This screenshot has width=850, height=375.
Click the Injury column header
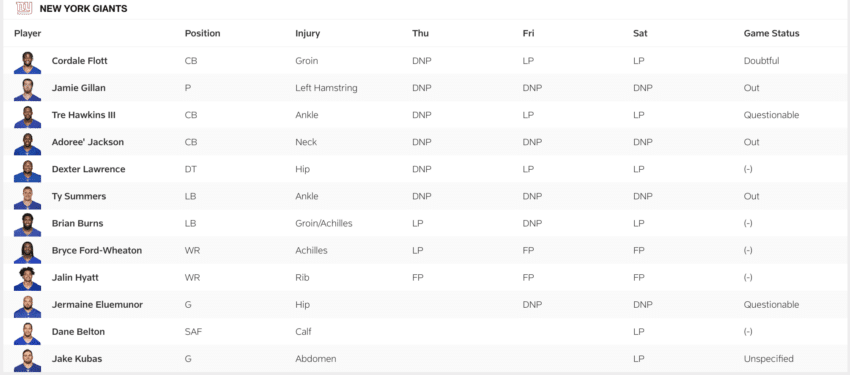point(307,33)
